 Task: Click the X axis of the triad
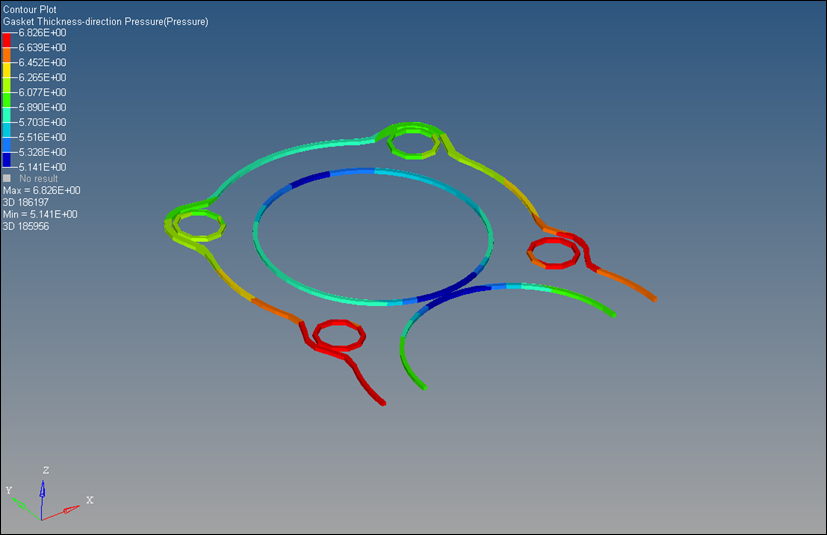point(70,509)
